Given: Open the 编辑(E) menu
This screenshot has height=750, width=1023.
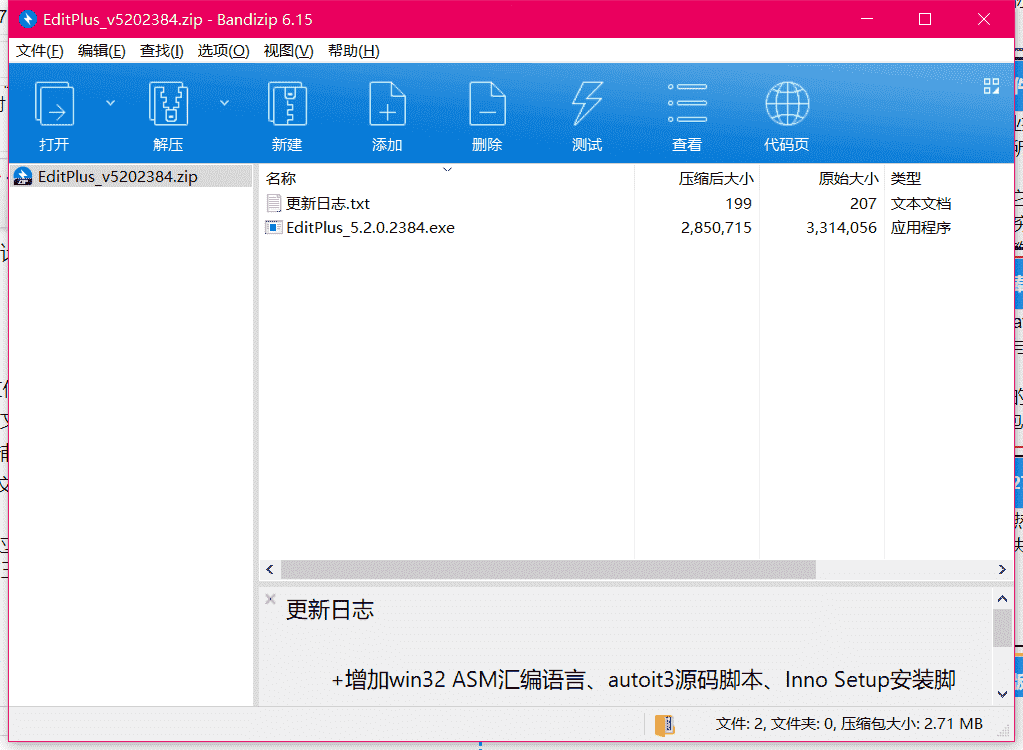Looking at the screenshot, I should (x=101, y=51).
